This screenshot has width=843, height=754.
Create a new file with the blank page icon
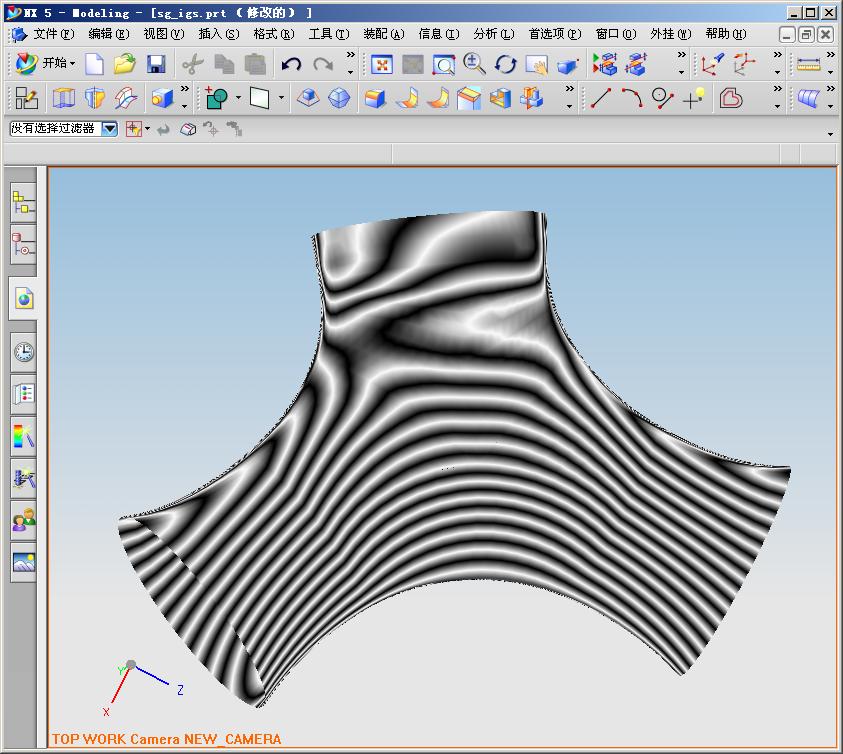(x=95, y=64)
